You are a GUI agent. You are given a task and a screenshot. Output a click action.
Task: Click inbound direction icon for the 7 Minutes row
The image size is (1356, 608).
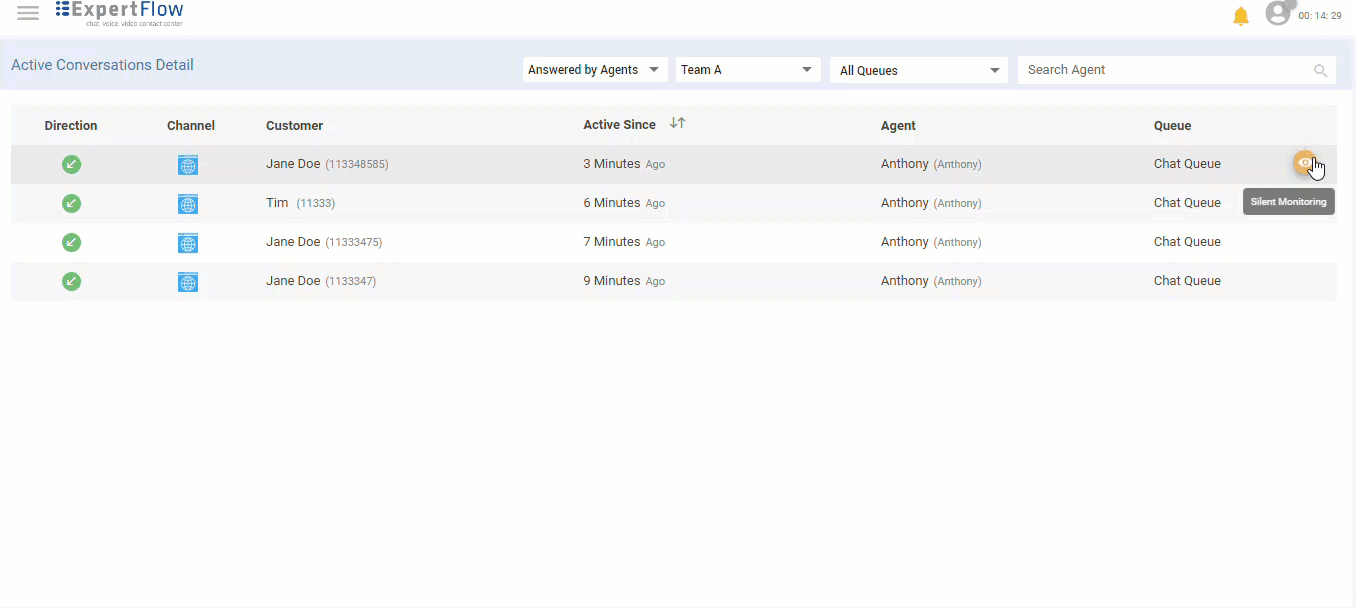tap(71, 242)
